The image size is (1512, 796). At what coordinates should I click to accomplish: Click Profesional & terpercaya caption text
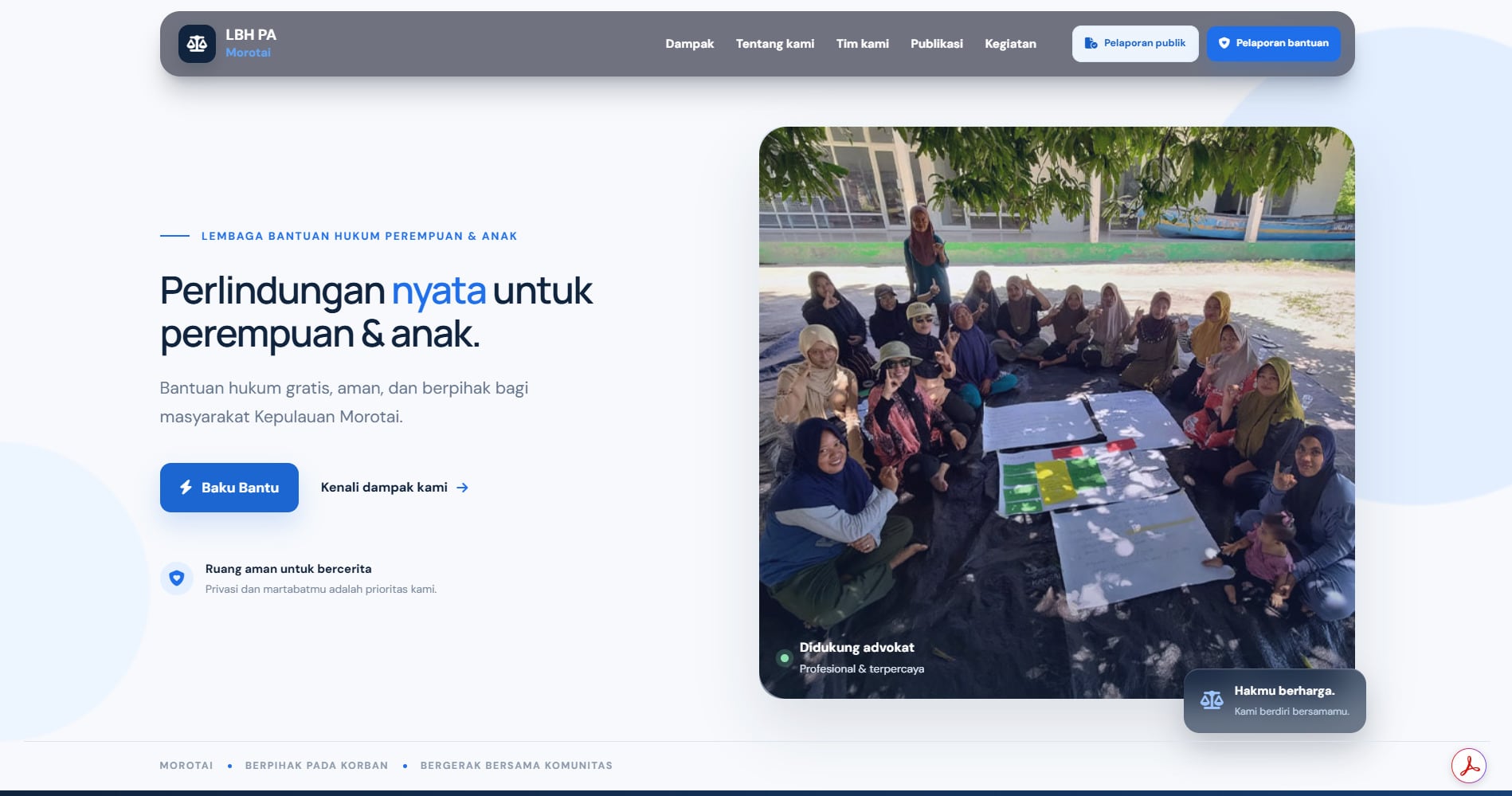pyautogui.click(x=862, y=669)
